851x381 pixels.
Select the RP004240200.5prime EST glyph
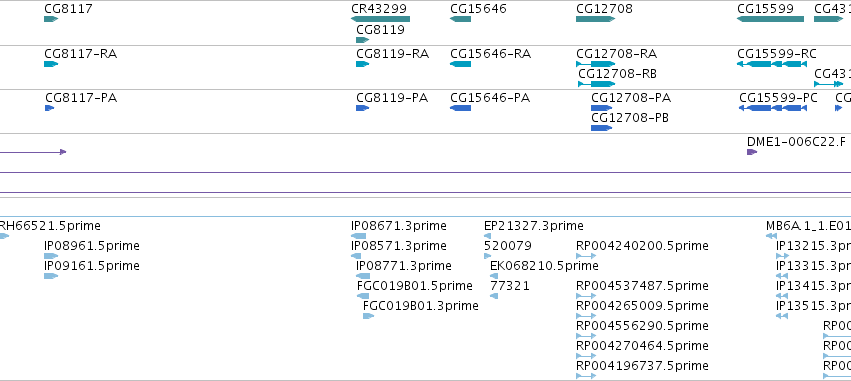point(586,256)
